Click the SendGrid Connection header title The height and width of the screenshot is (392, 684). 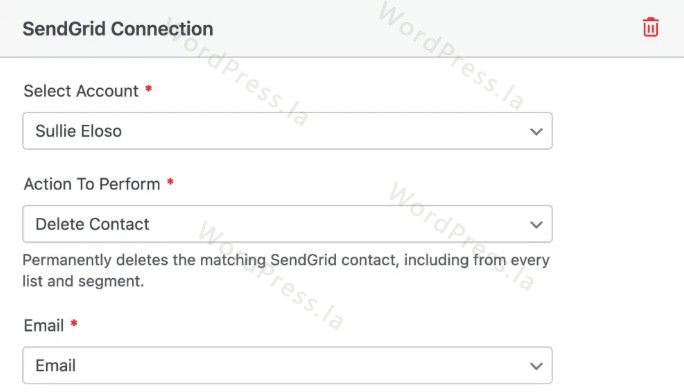[x=118, y=29]
